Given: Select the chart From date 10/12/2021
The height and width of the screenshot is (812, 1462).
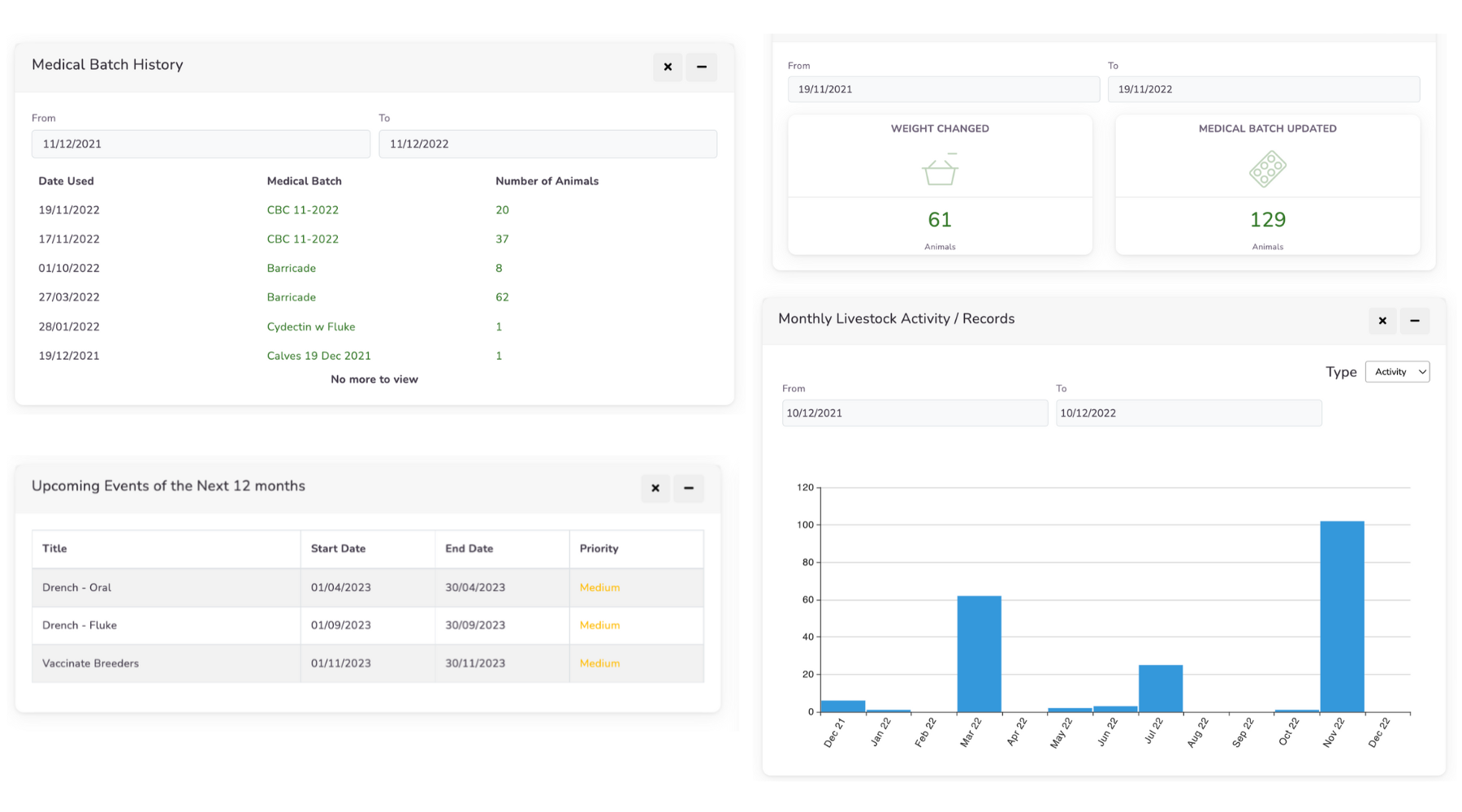Looking at the screenshot, I should pyautogui.click(x=915, y=412).
